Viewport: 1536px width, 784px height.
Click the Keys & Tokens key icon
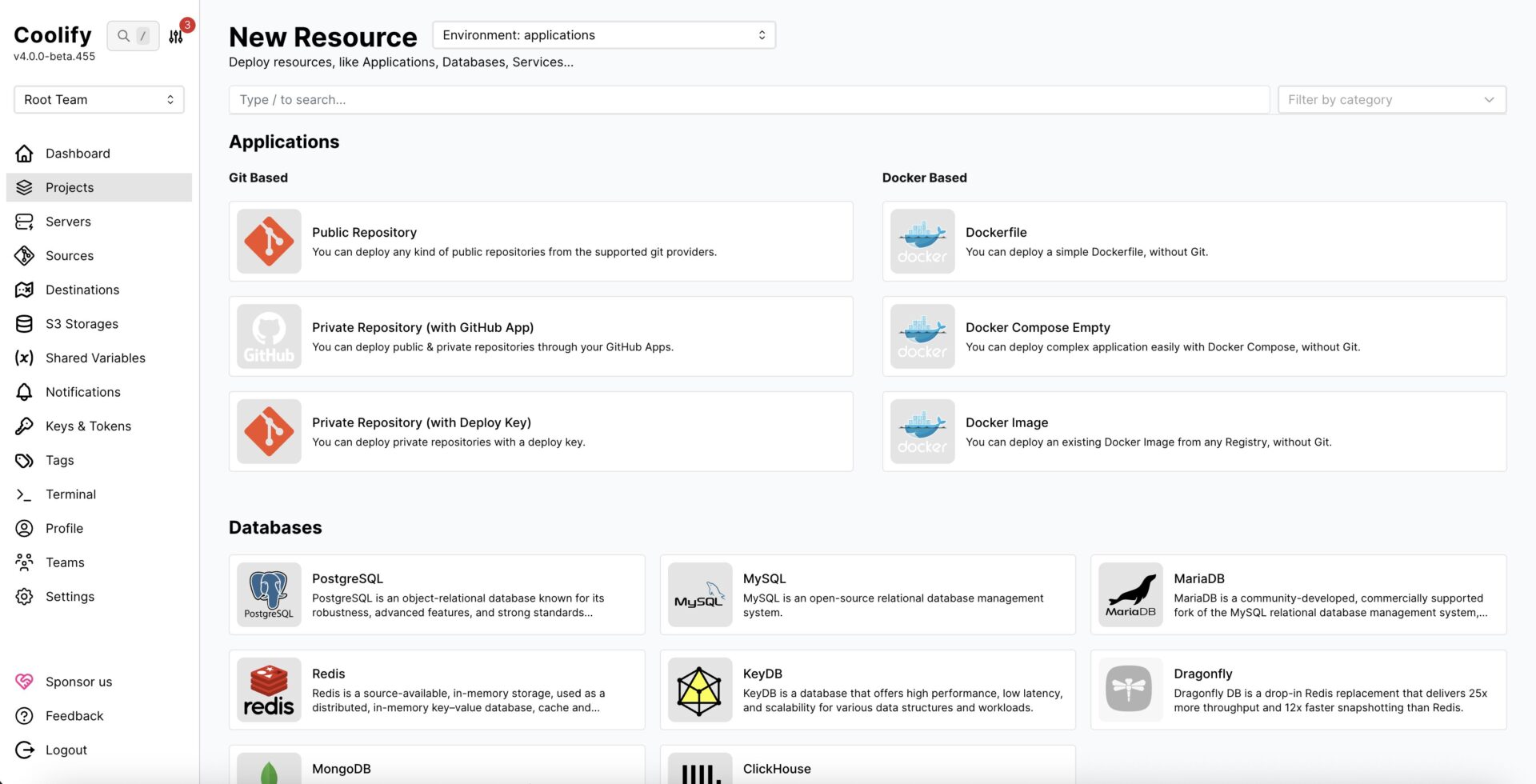[x=24, y=426]
